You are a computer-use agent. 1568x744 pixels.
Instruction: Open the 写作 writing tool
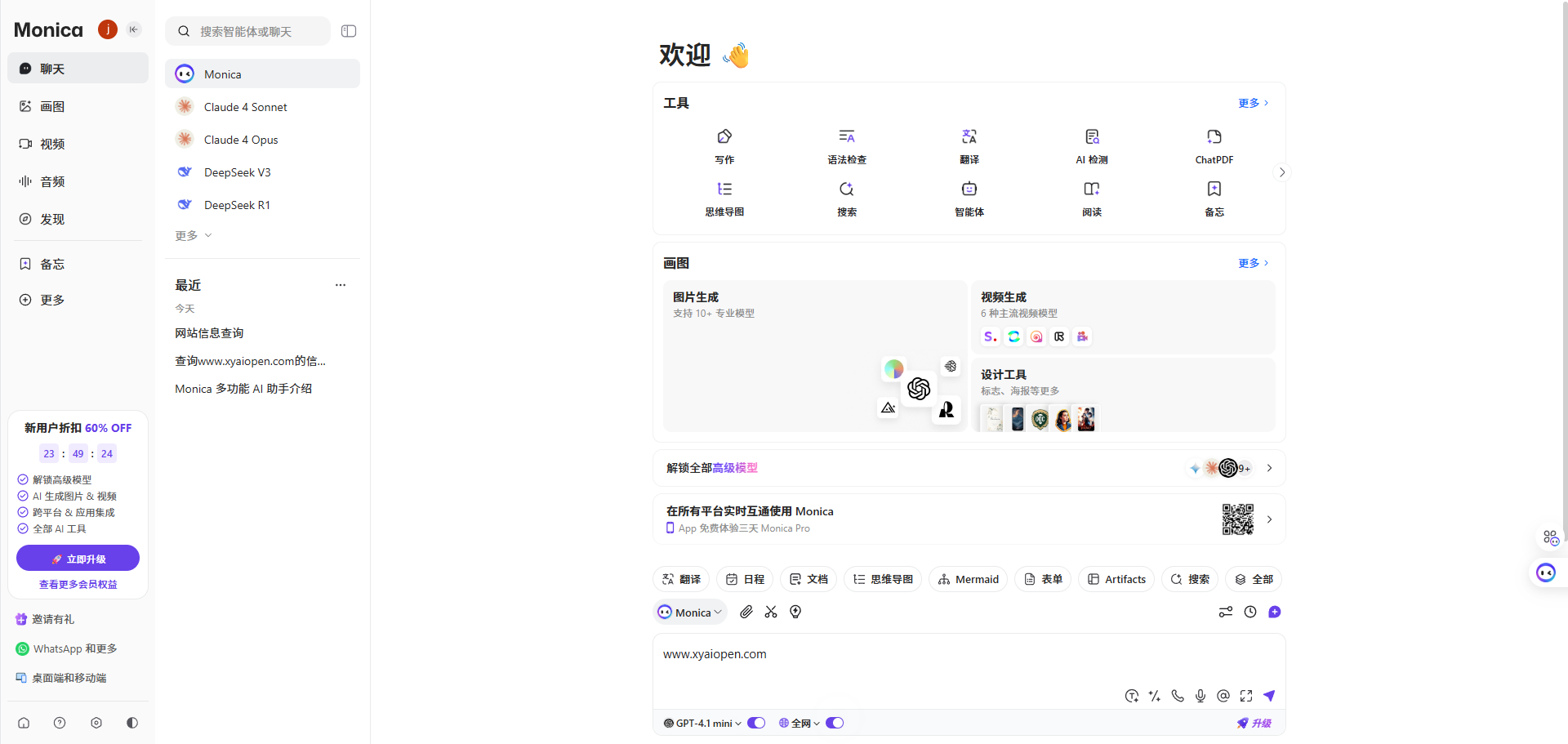724,146
